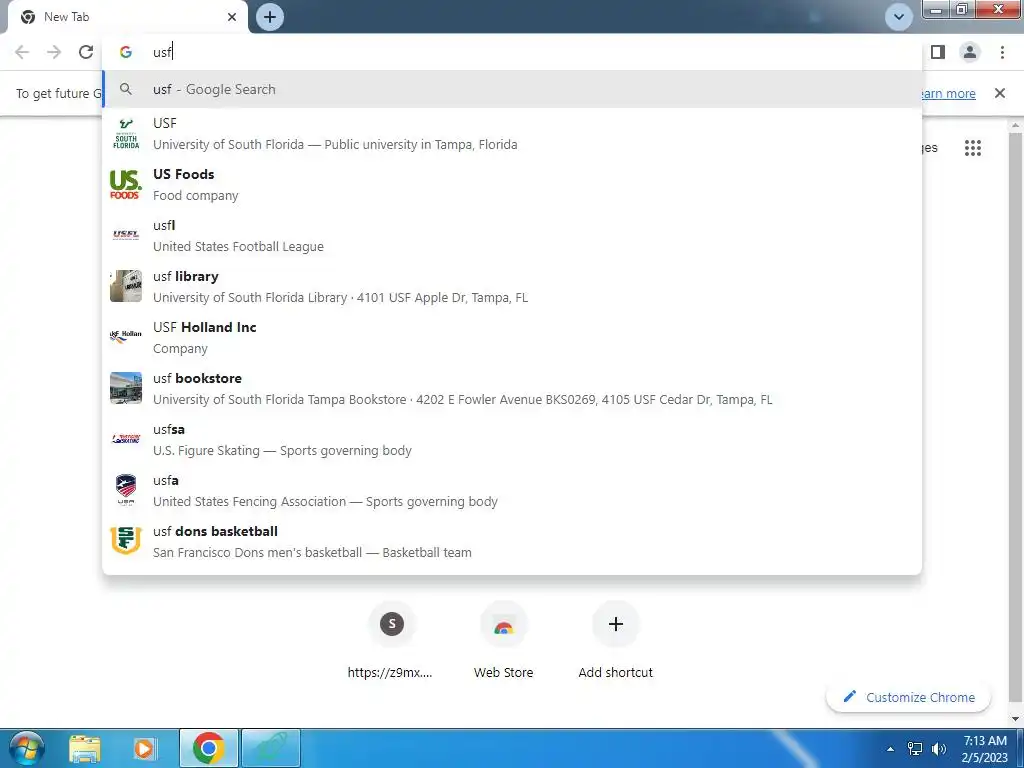Choose the usfsa U.S. Figure Skating suggestion
Image resolution: width=1024 pixels, height=768 pixels.
512,440
